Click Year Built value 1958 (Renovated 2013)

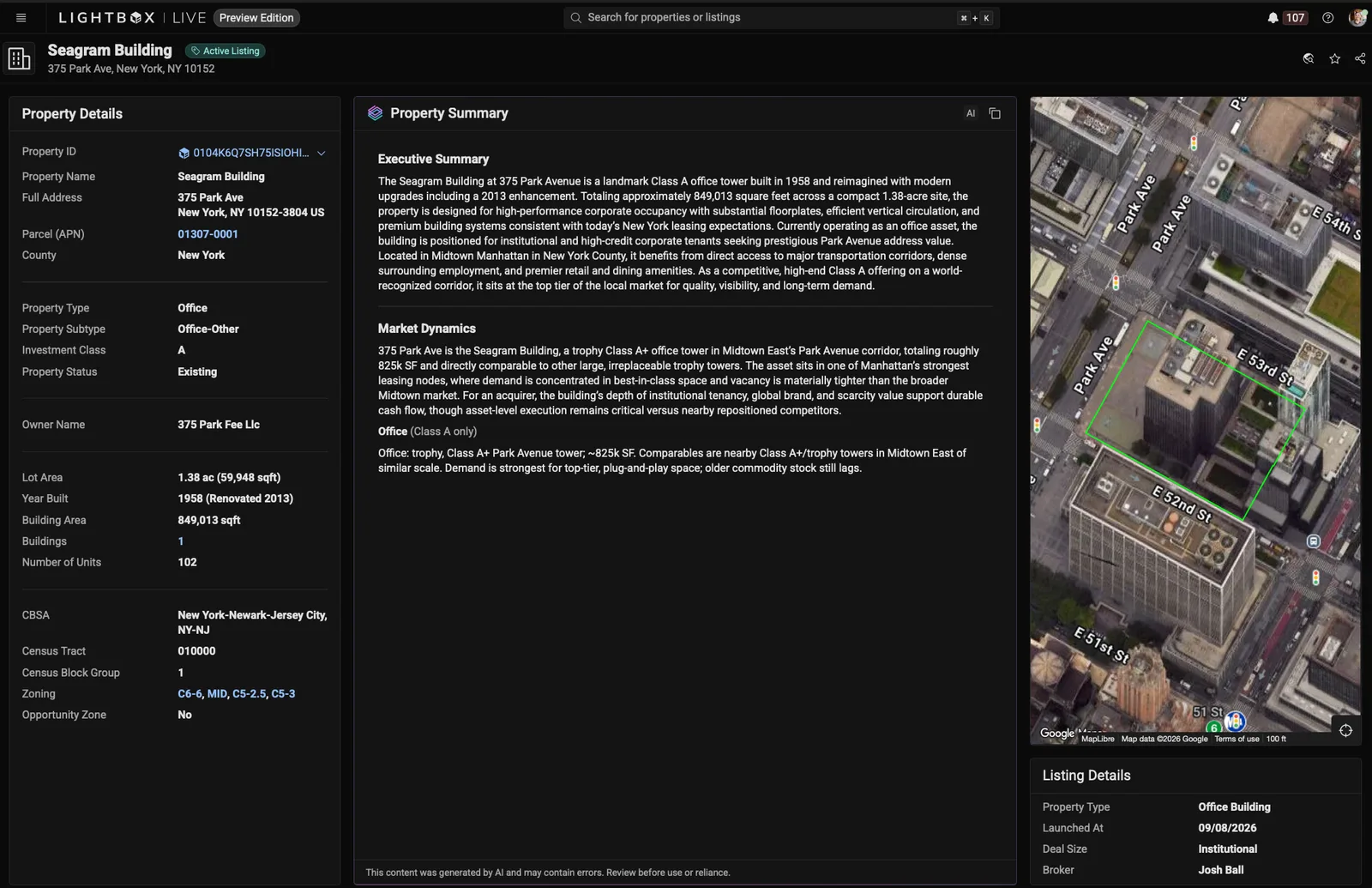(x=236, y=498)
